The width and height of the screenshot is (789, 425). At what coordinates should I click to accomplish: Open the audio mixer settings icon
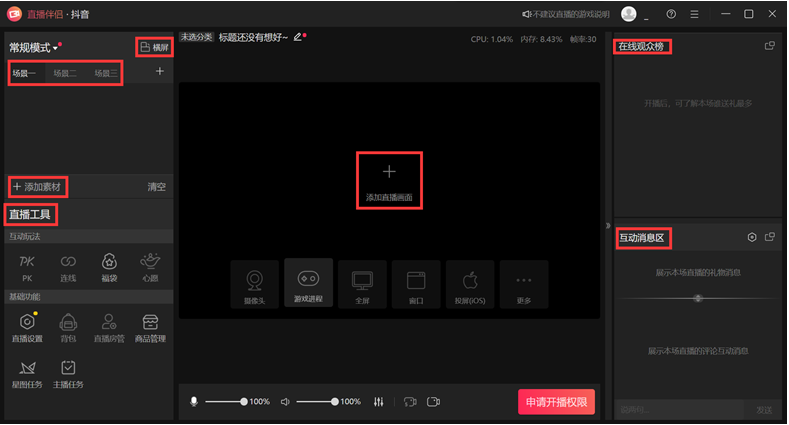(x=378, y=402)
